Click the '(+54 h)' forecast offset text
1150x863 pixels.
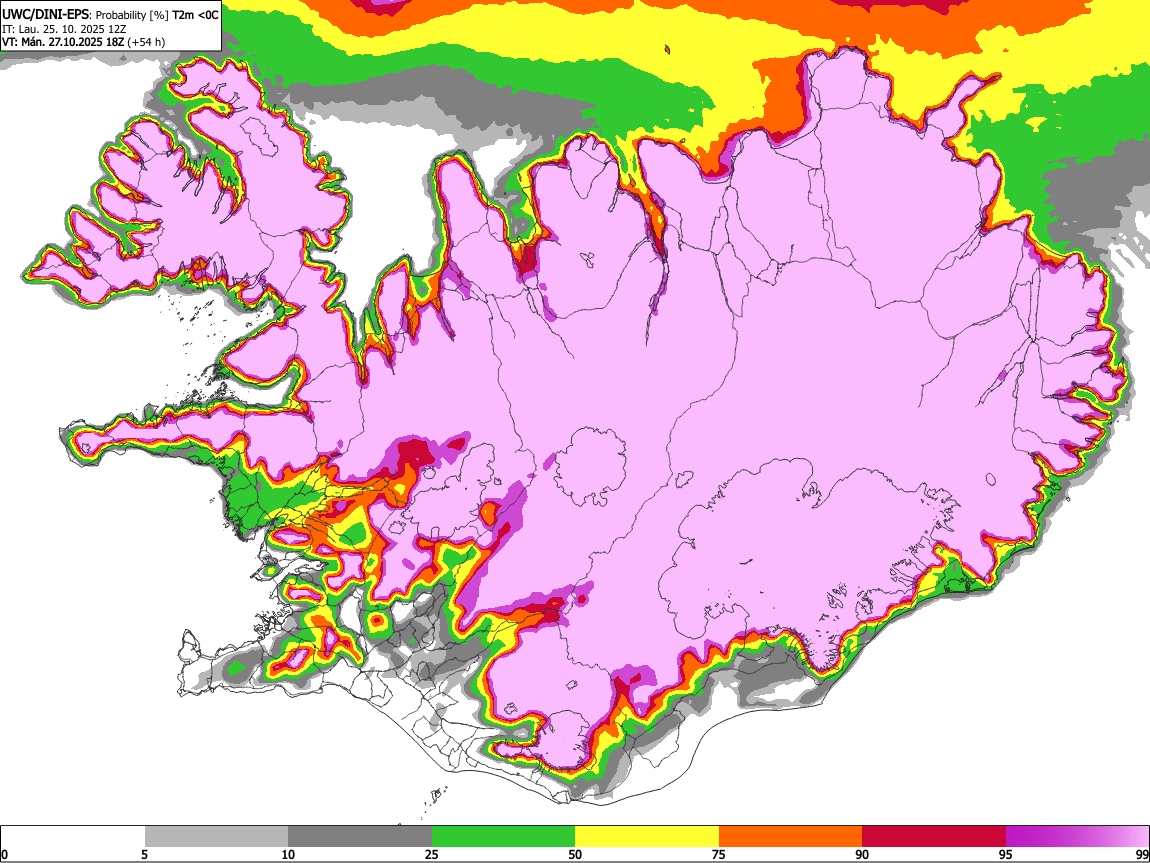pyautogui.click(x=146, y=42)
